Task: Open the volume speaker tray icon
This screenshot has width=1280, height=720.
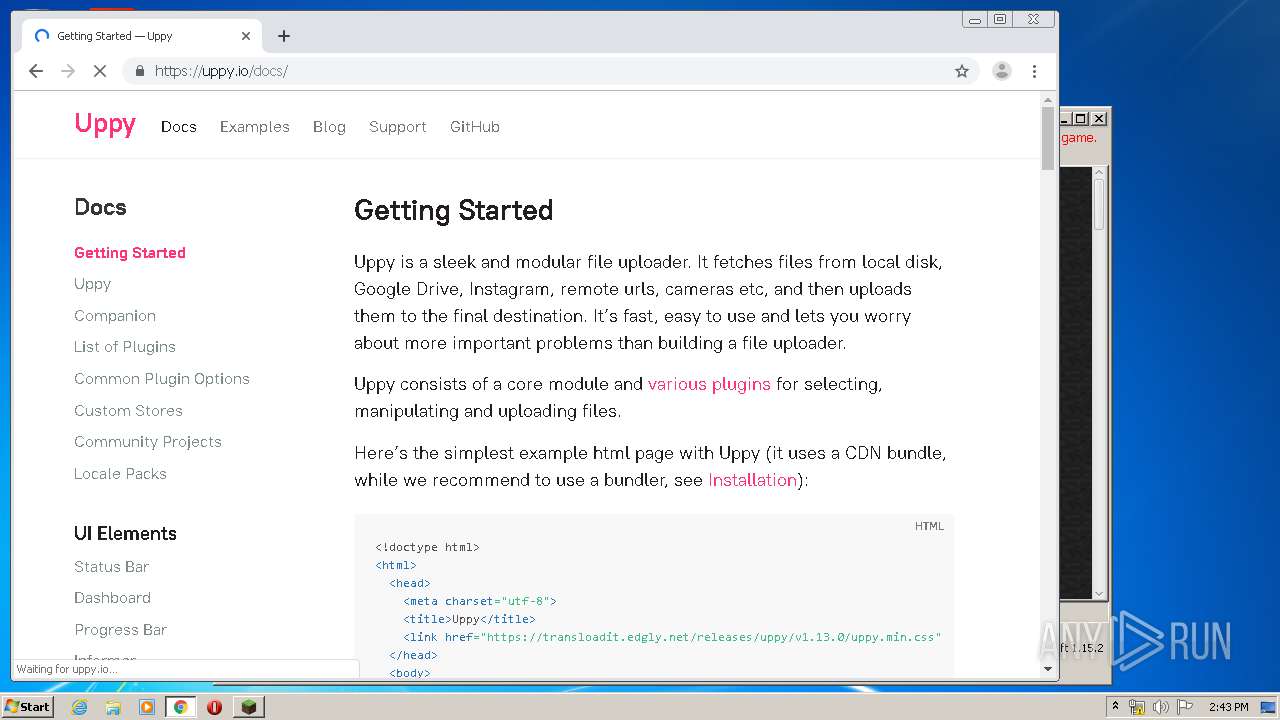Action: pos(1161,707)
